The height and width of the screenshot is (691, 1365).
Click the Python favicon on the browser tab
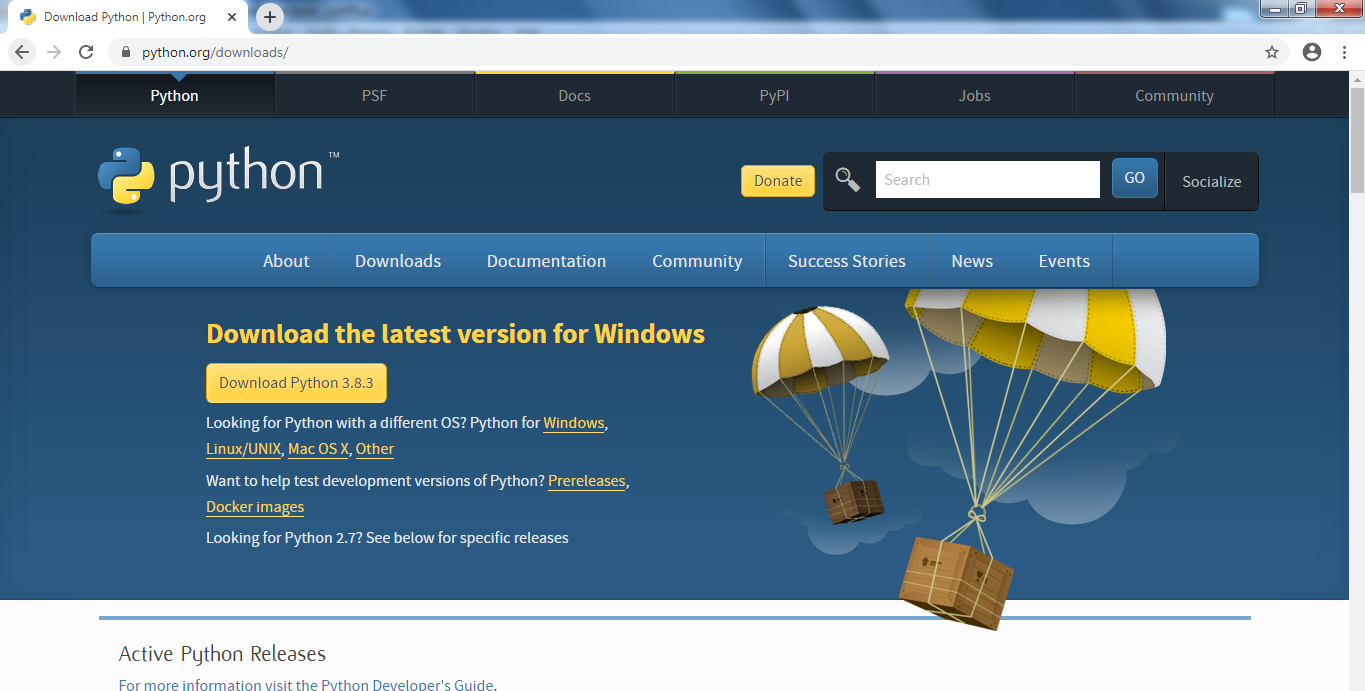coord(28,17)
